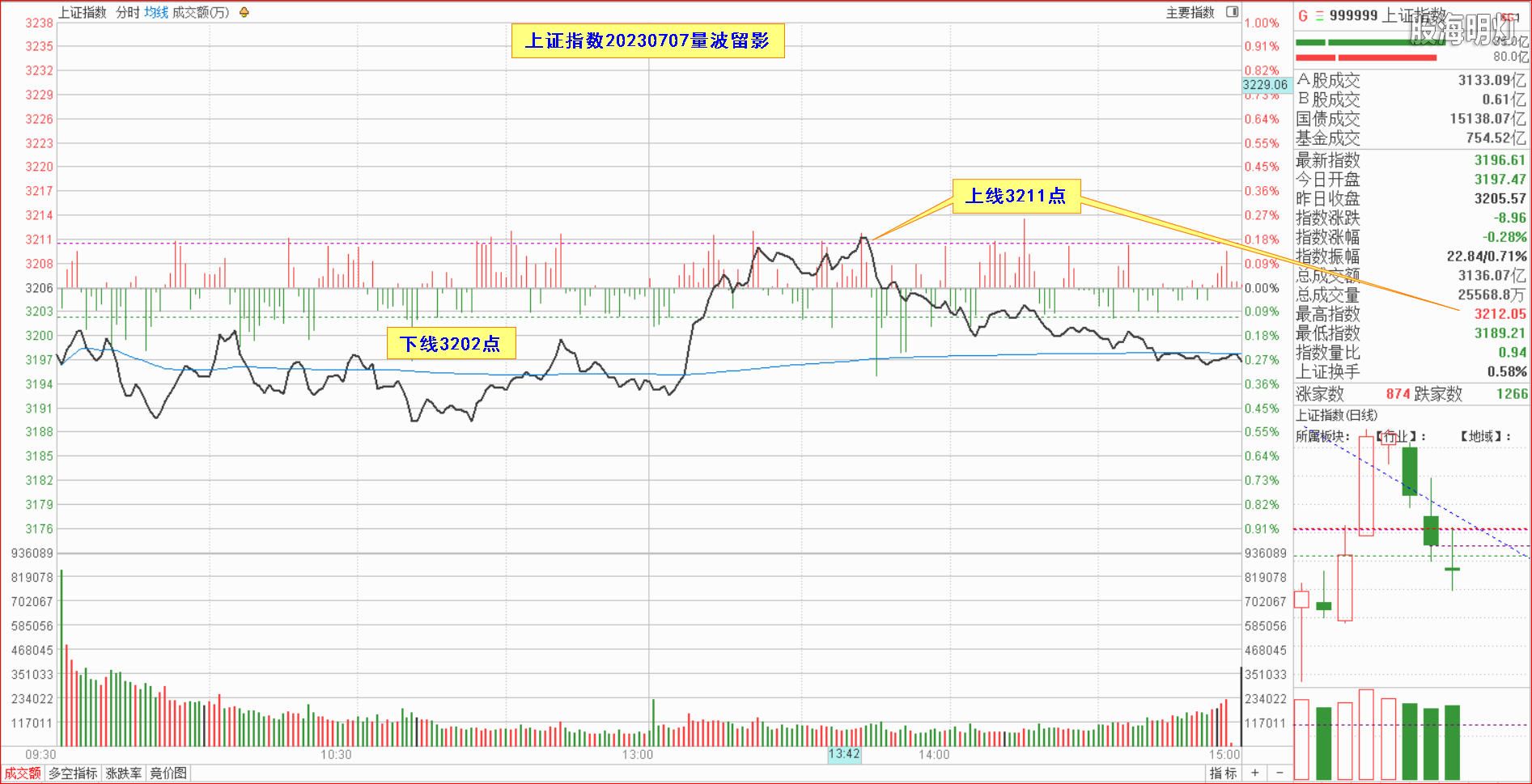Click the 国债成交 value 15138.07亿
The height and width of the screenshot is (784, 1532).
click(1487, 119)
